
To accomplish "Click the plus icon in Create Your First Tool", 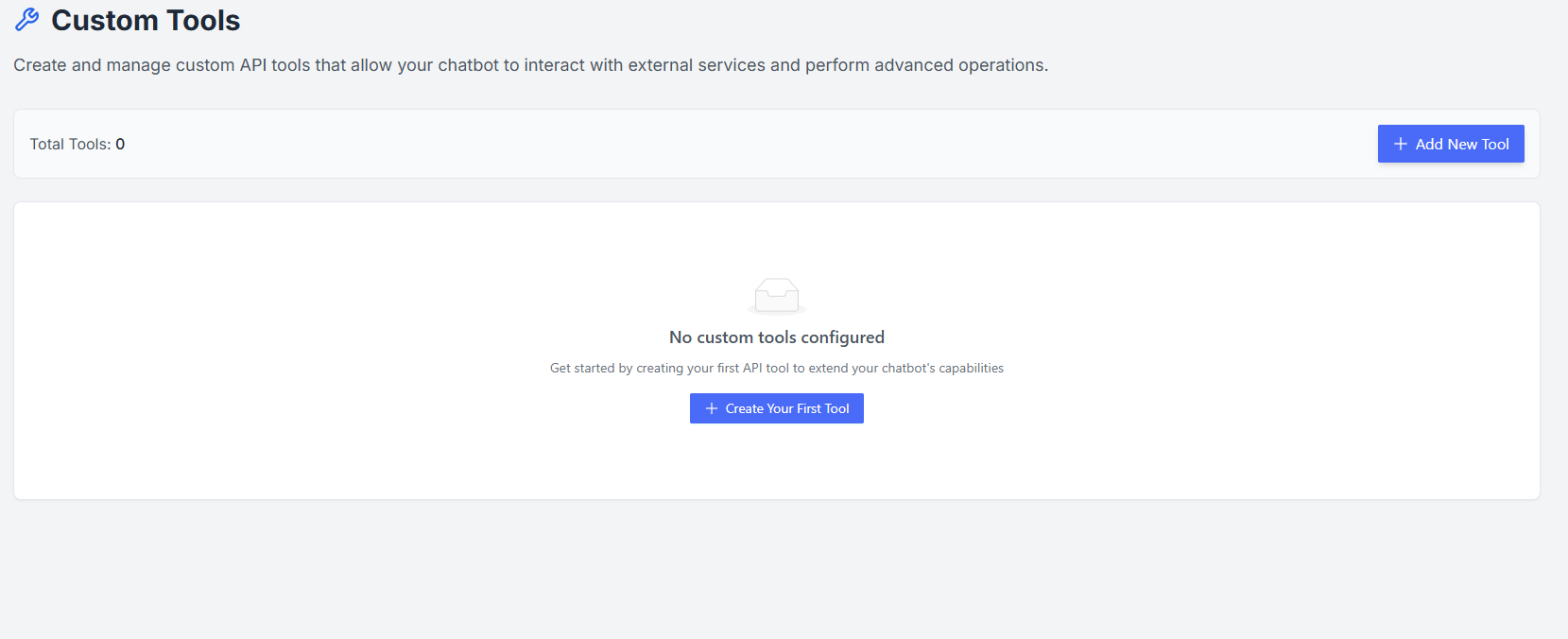I will pyautogui.click(x=710, y=407).
